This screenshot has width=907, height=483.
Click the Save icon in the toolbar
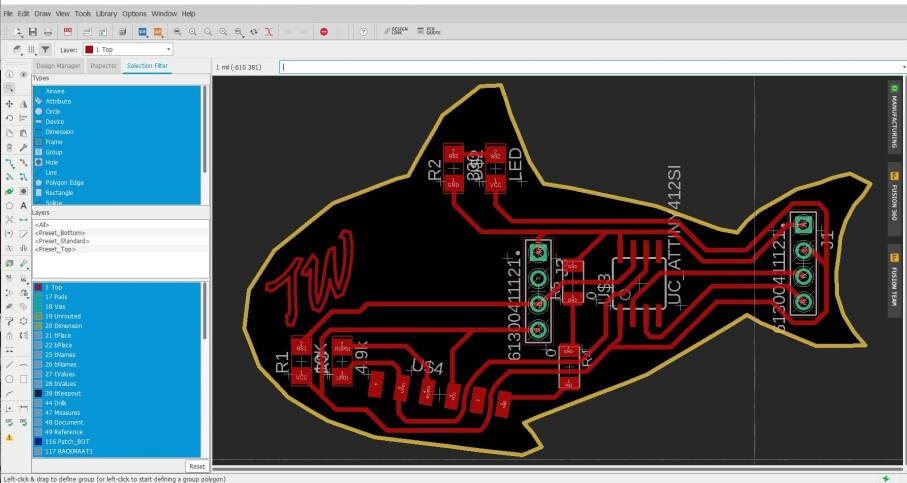tap(33, 32)
